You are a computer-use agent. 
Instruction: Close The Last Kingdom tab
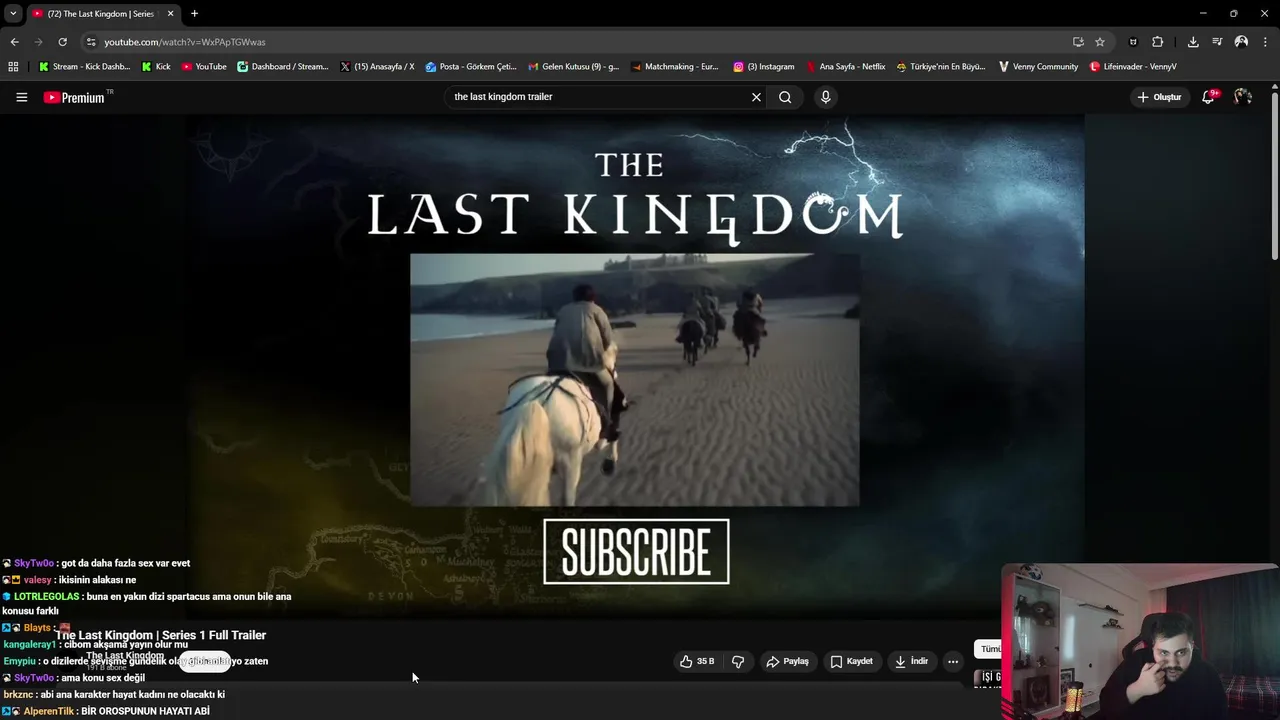(171, 14)
